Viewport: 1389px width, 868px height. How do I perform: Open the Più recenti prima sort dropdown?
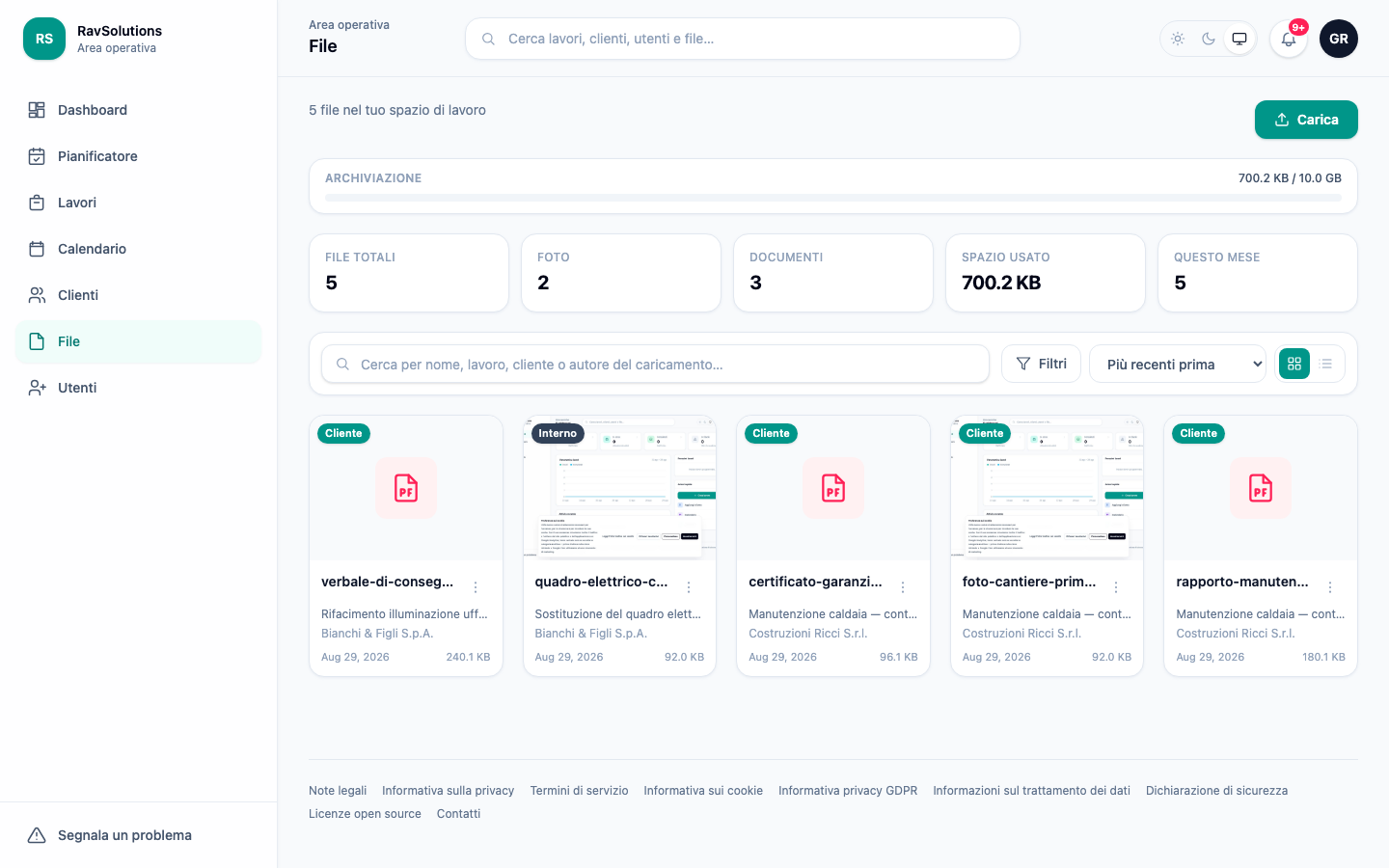coord(1178,364)
